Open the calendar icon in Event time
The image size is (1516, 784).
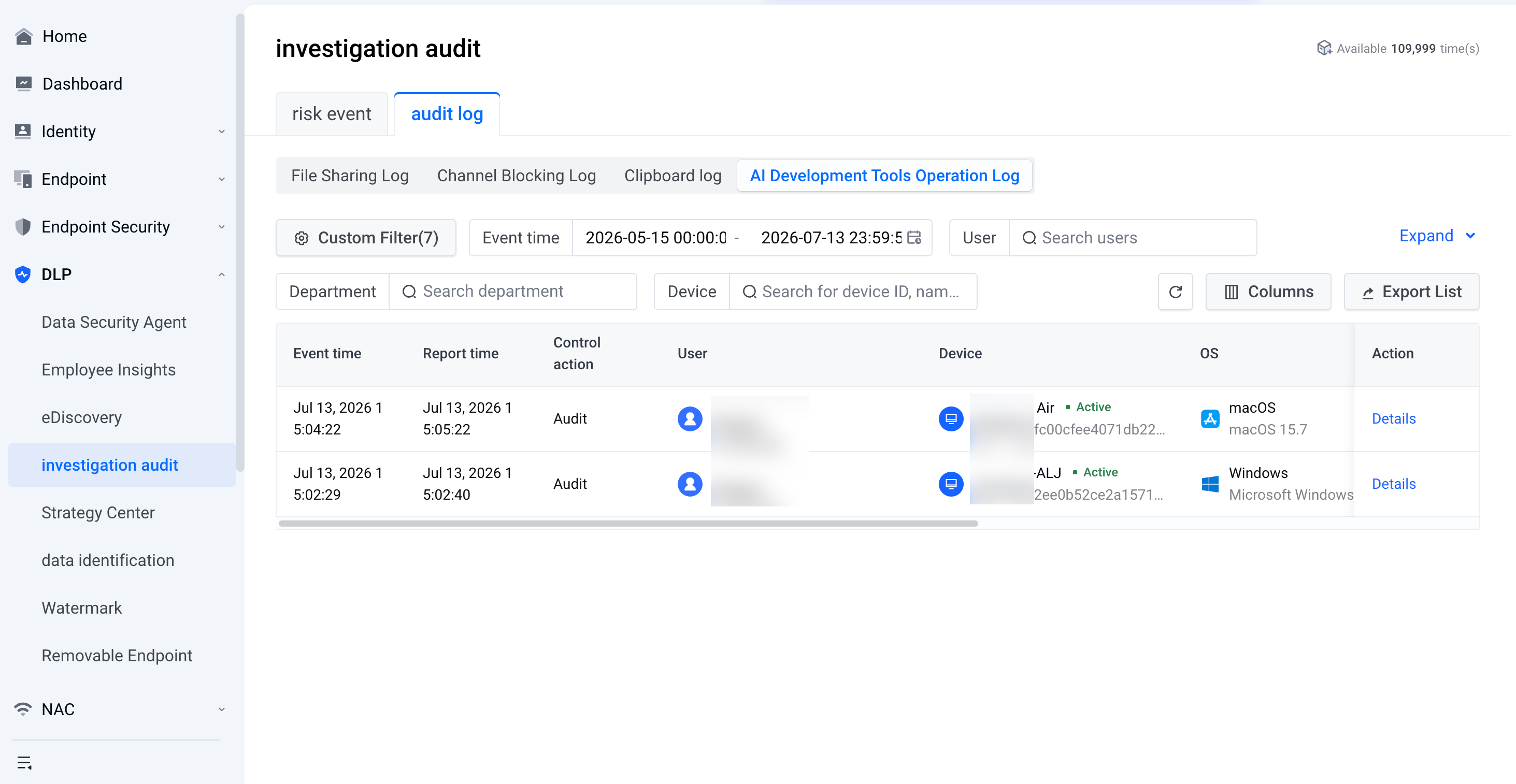coord(914,238)
